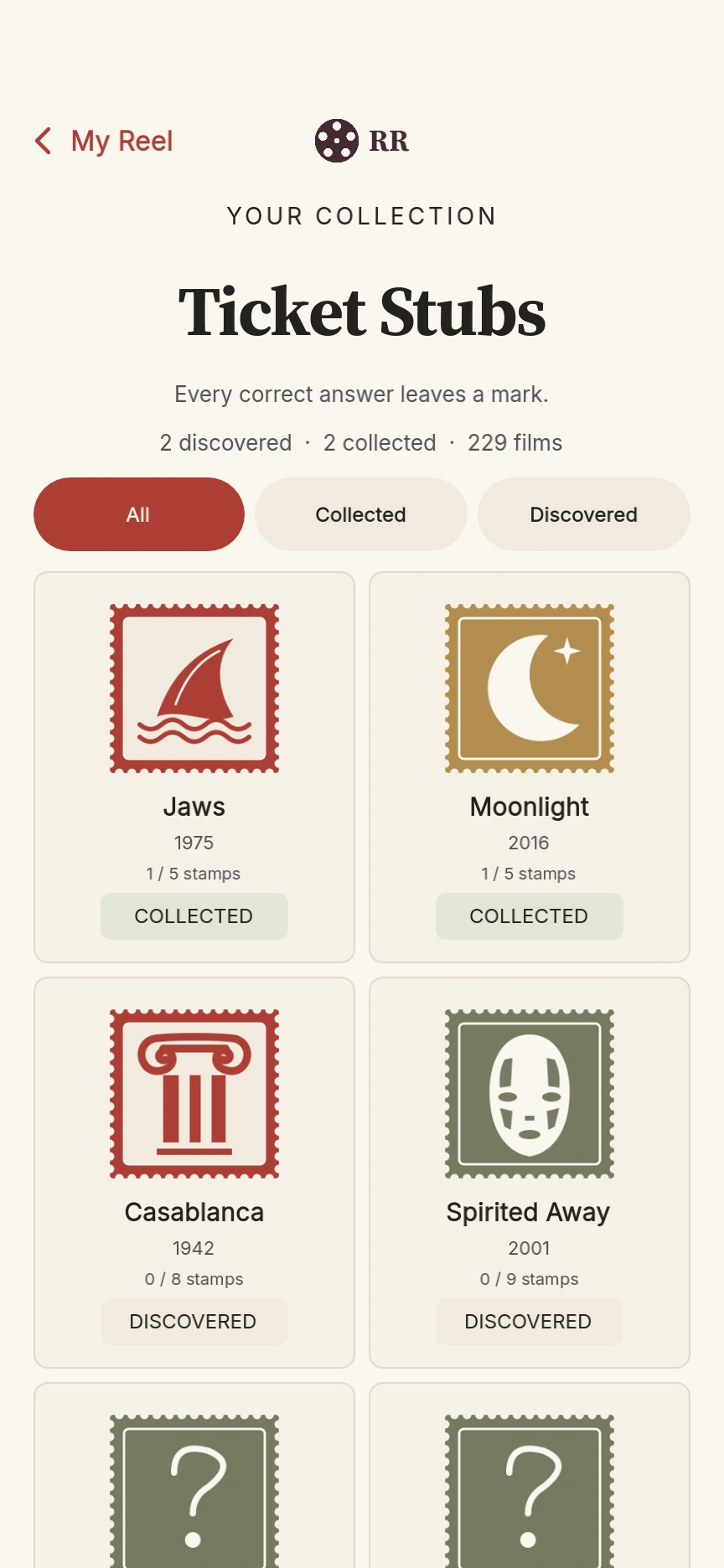Image resolution: width=724 pixels, height=1568 pixels.
Task: Filter by Collected stubs
Action: pyautogui.click(x=361, y=514)
